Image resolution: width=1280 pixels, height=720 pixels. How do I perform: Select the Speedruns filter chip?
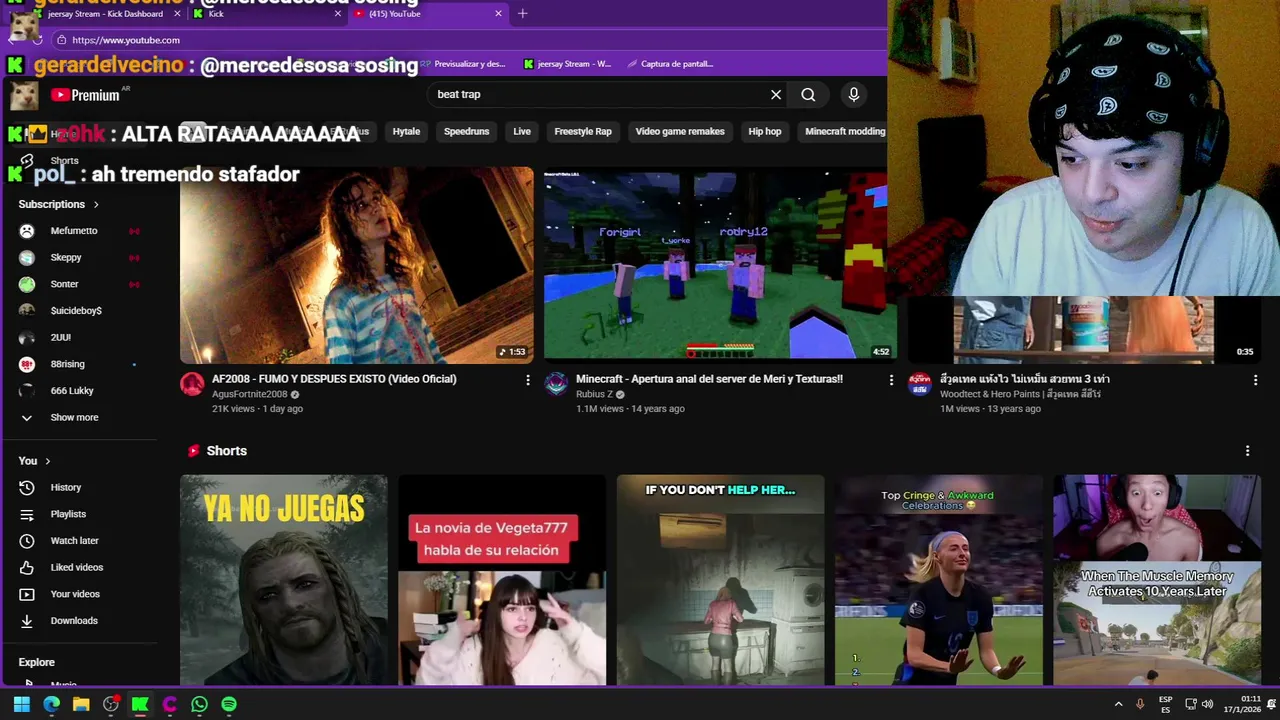466,131
